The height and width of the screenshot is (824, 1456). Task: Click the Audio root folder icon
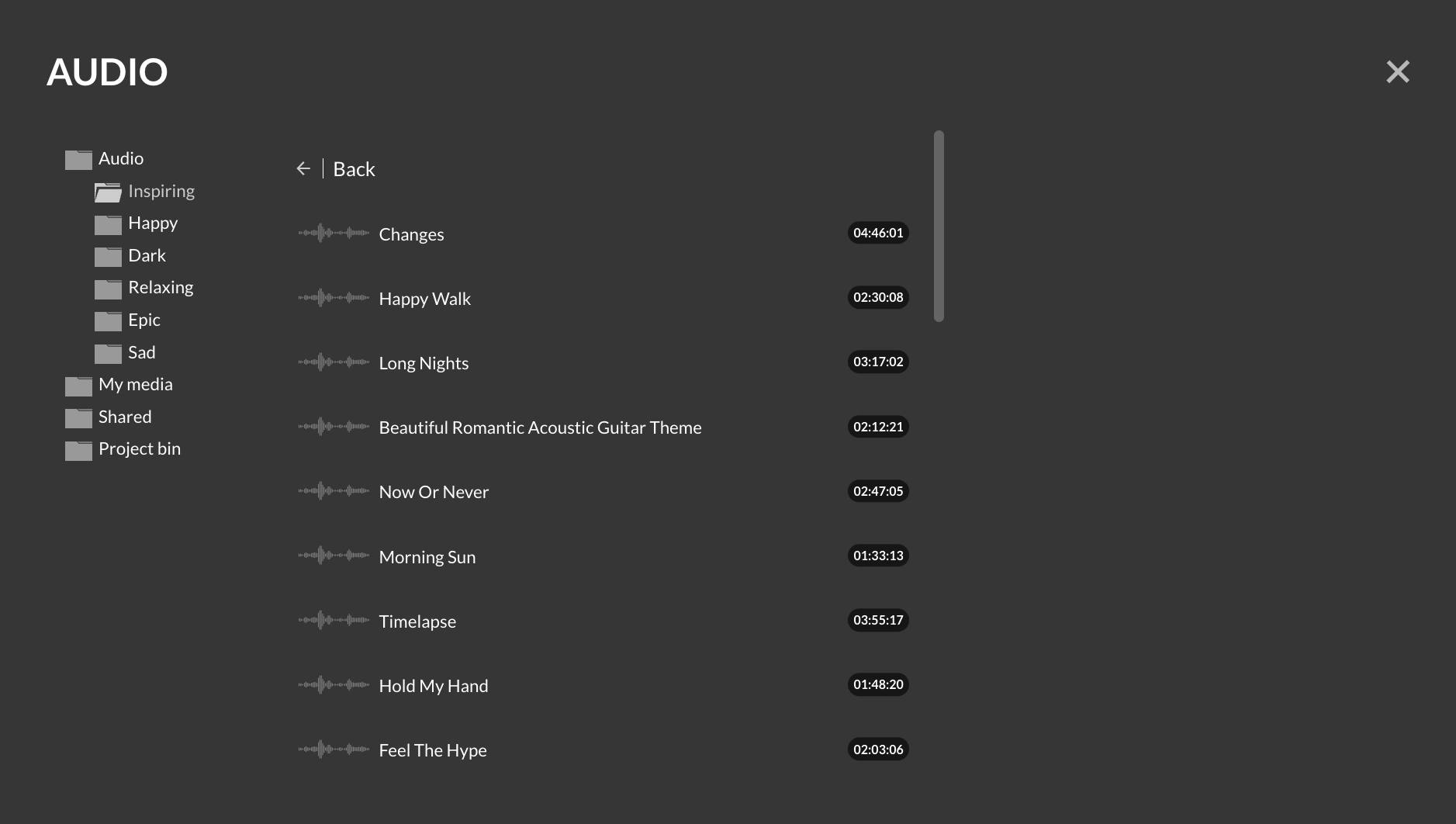coord(78,160)
